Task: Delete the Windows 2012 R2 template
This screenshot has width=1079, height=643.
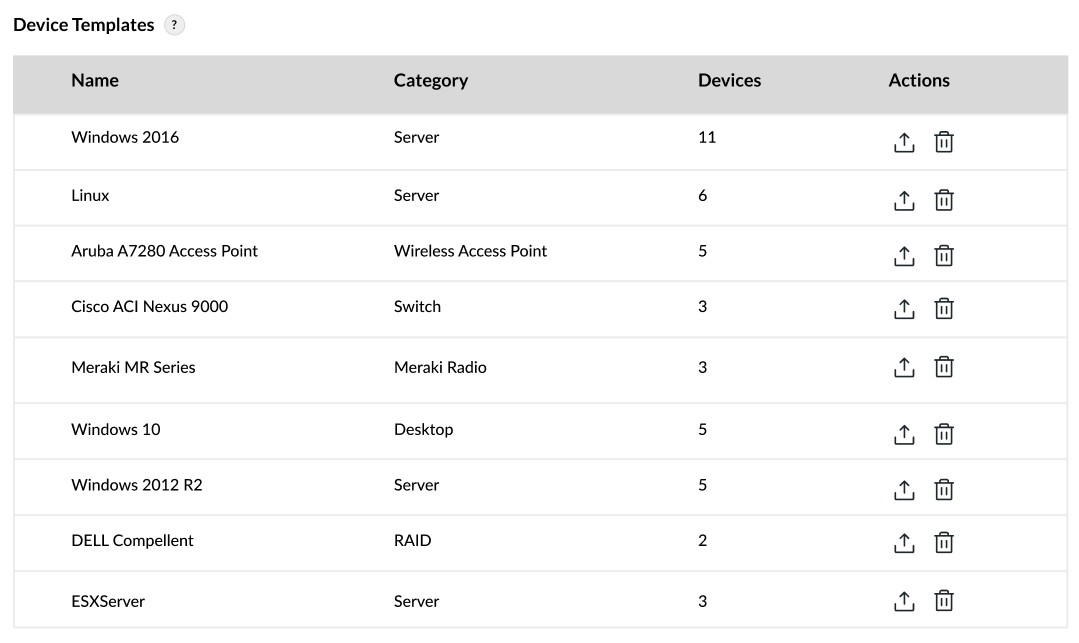Action: (x=944, y=490)
